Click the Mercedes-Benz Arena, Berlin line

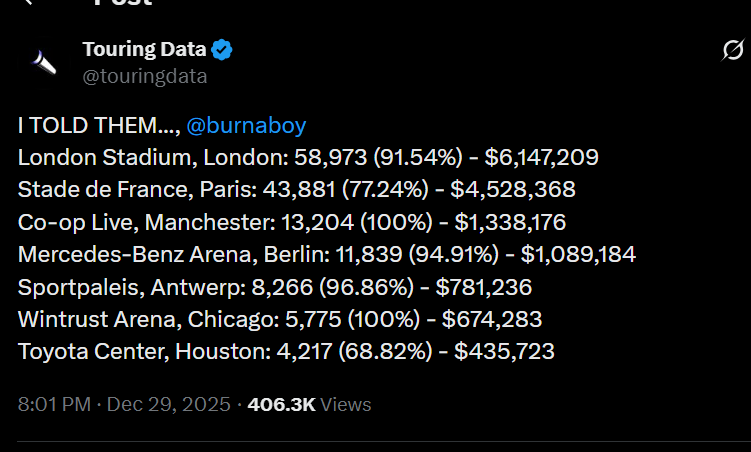pos(326,255)
